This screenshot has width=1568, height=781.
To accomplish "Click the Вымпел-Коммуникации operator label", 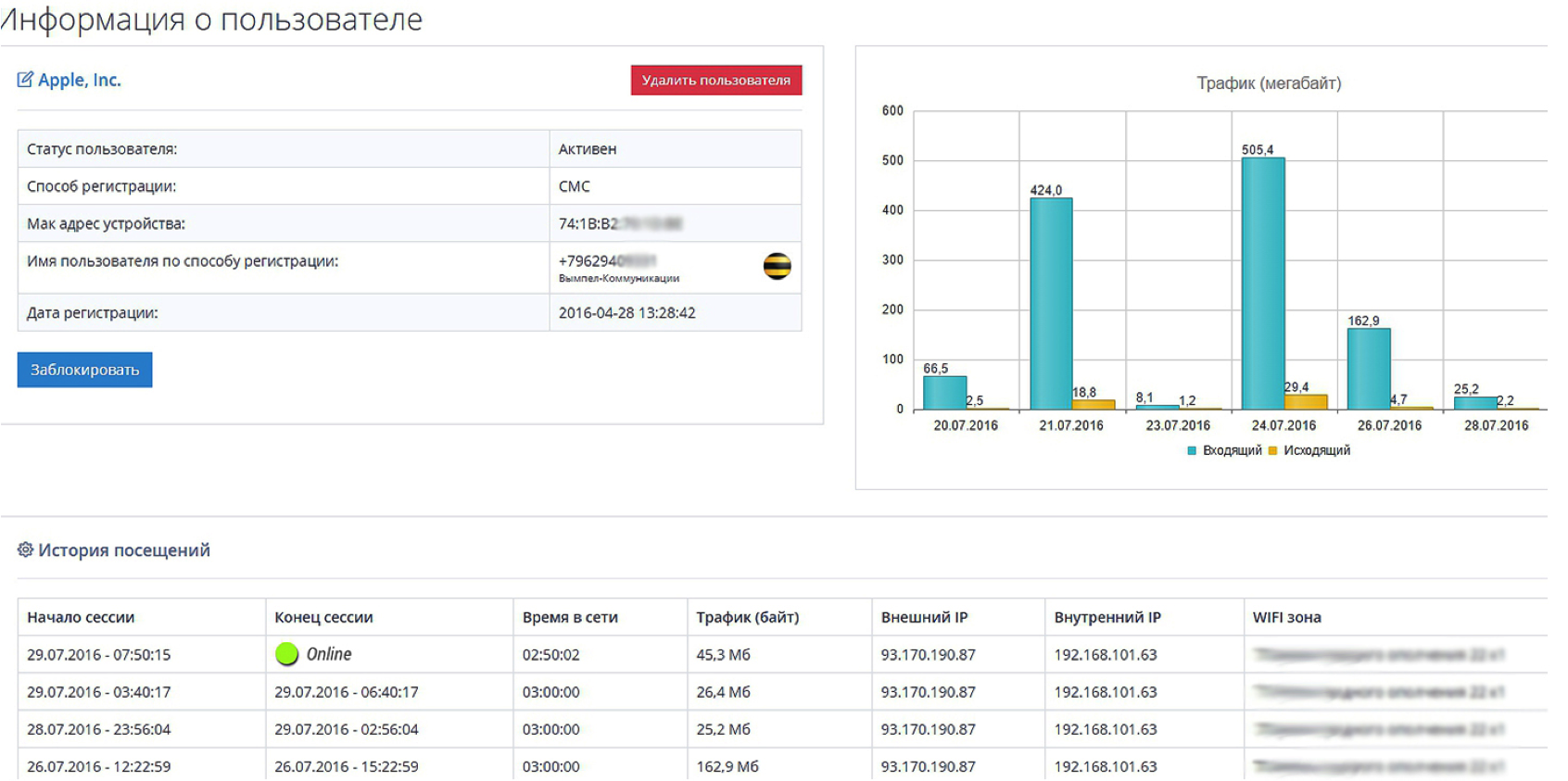I will pos(619,278).
